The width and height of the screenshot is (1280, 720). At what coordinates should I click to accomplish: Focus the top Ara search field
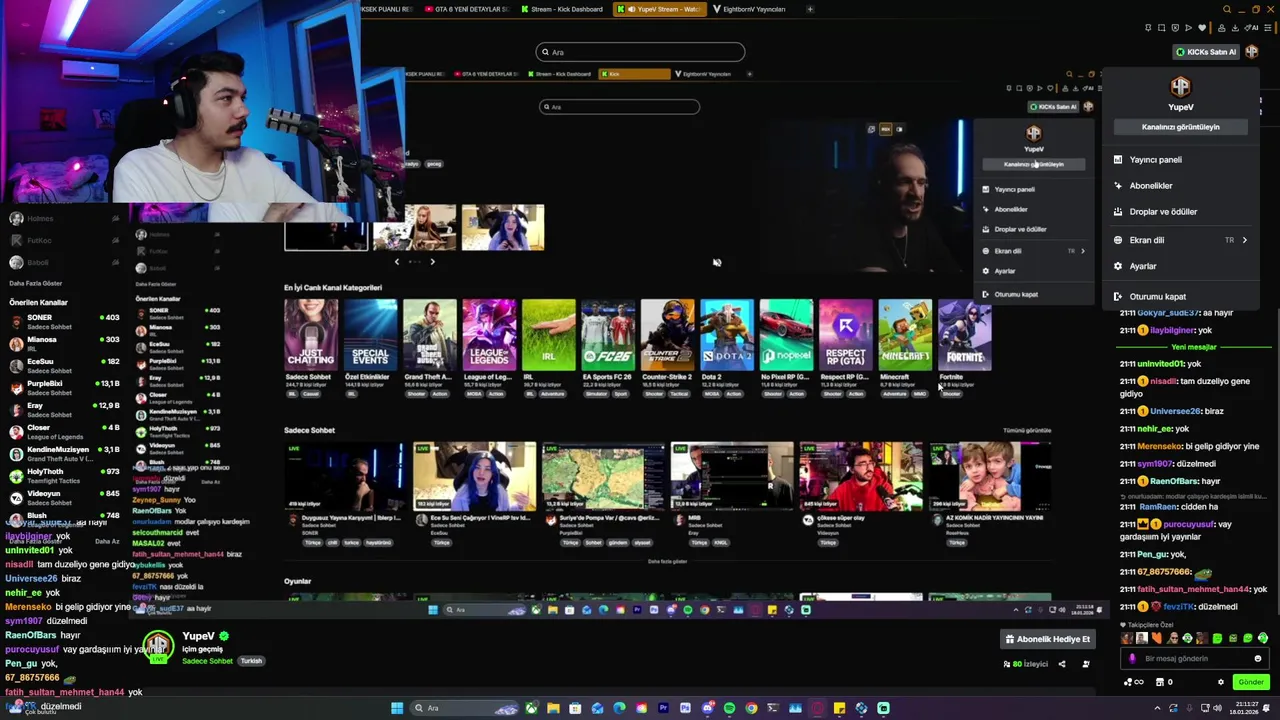tap(640, 52)
